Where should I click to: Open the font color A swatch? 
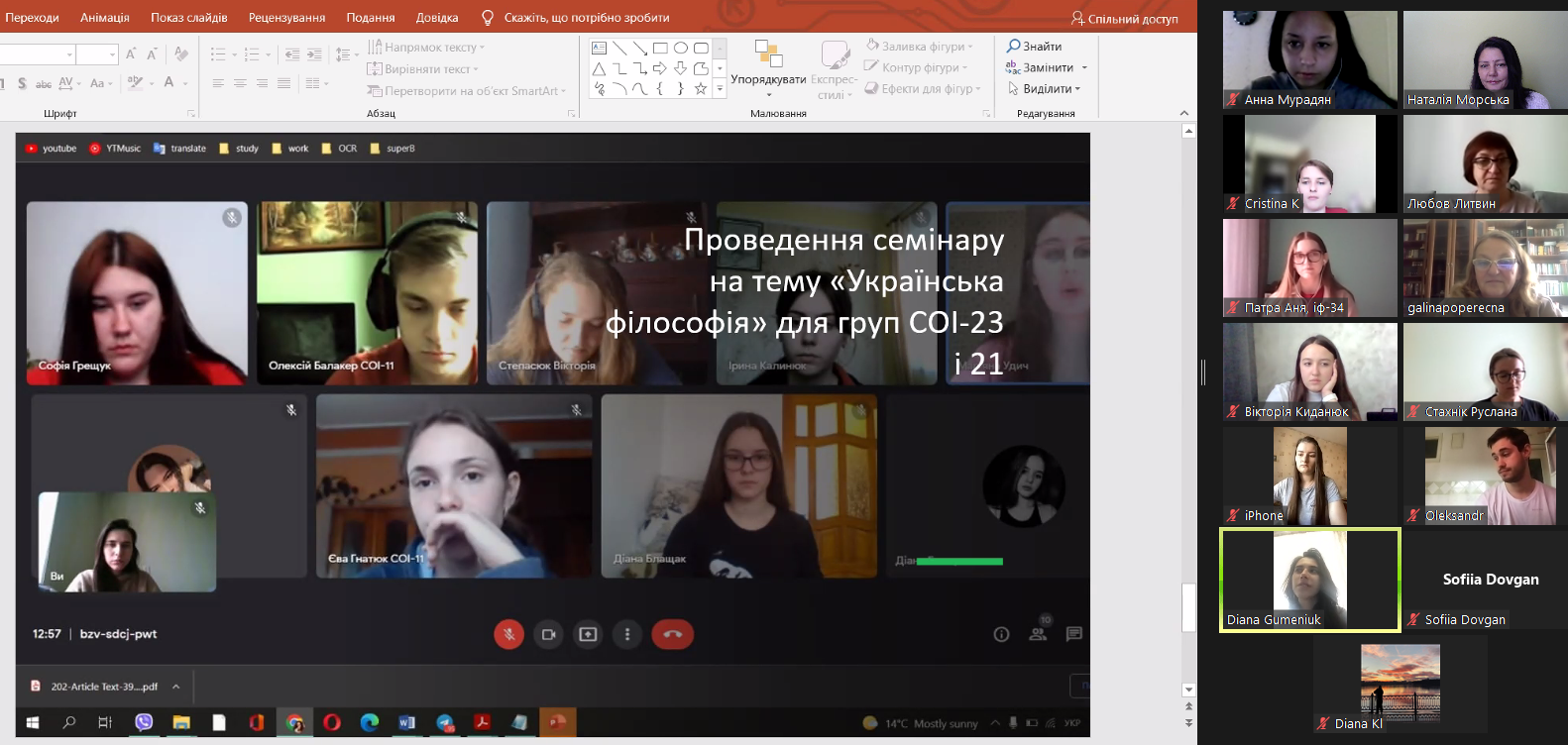point(169,83)
